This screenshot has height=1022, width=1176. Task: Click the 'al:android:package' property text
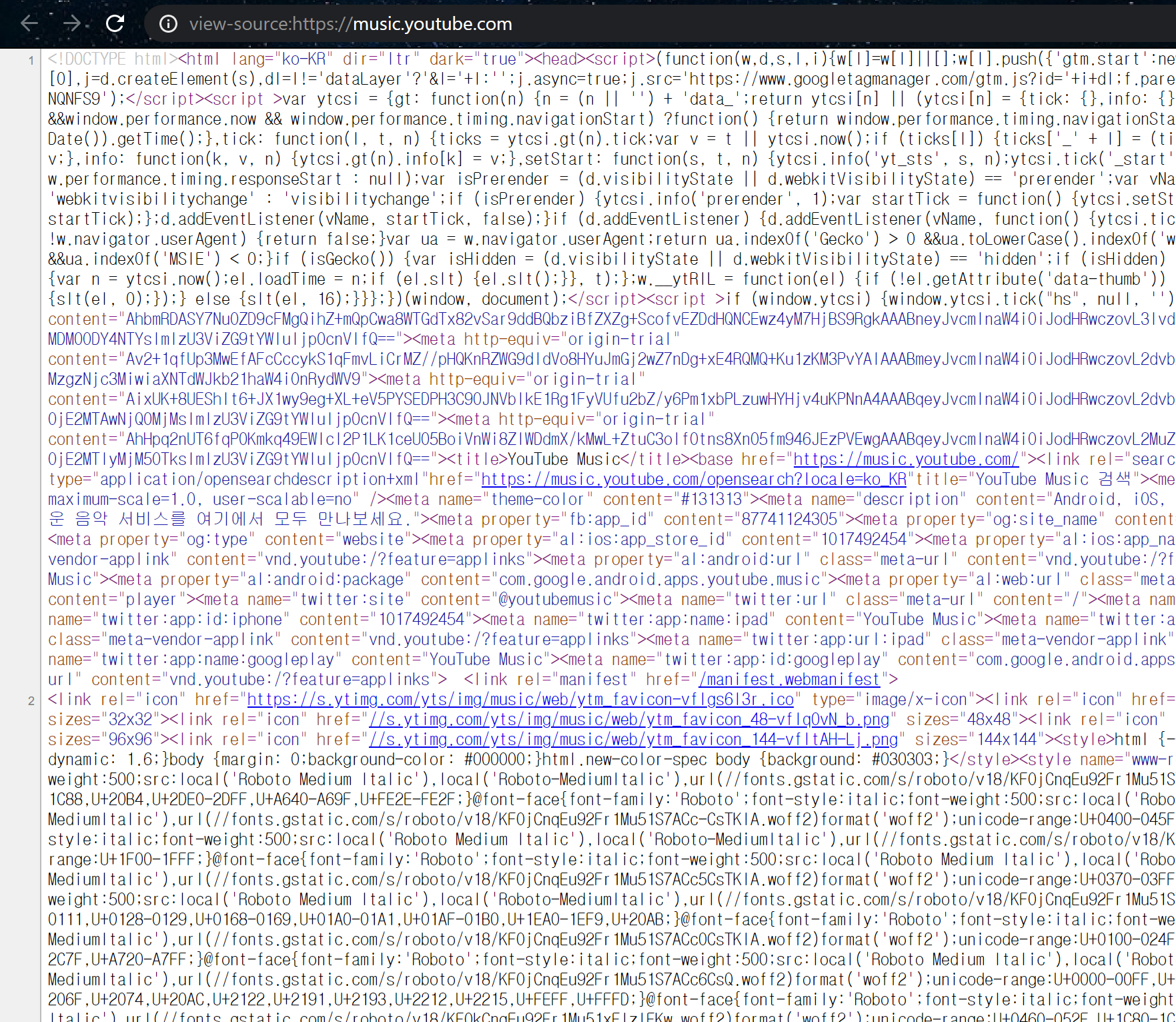click(326, 579)
